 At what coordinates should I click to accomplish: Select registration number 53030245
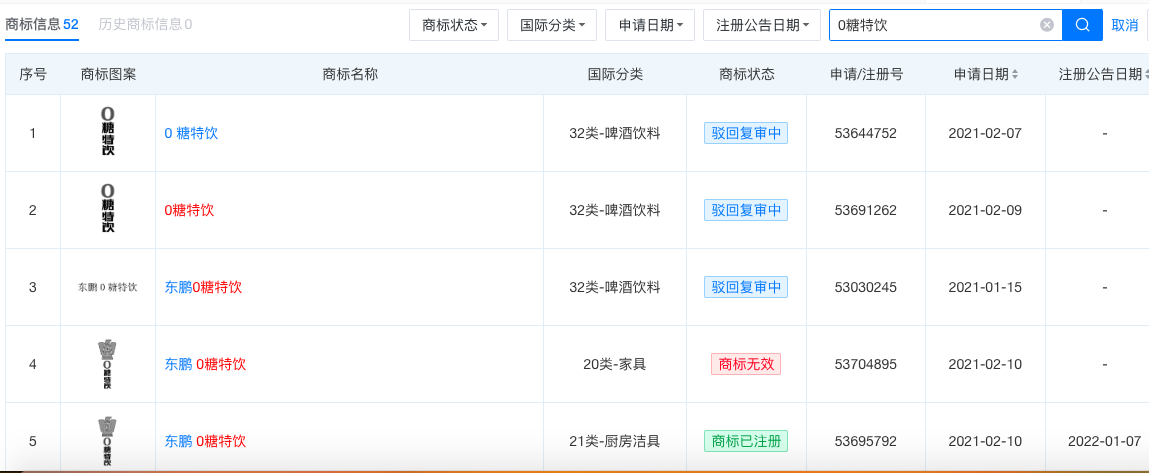pyautogui.click(x=865, y=287)
